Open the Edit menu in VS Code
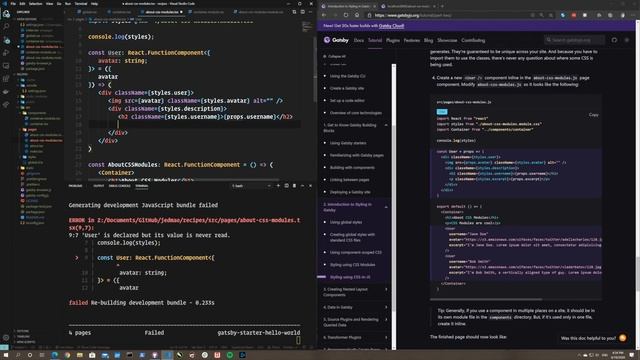 click(x=22, y=3)
